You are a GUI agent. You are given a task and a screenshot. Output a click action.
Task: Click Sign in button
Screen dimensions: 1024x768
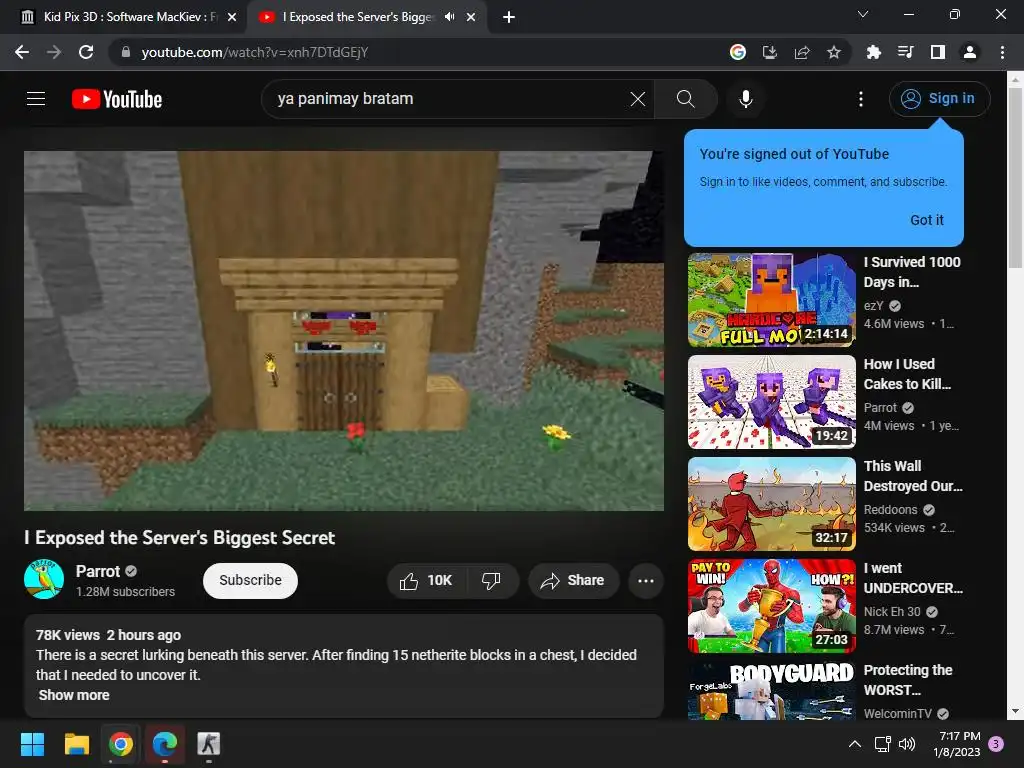coord(939,99)
